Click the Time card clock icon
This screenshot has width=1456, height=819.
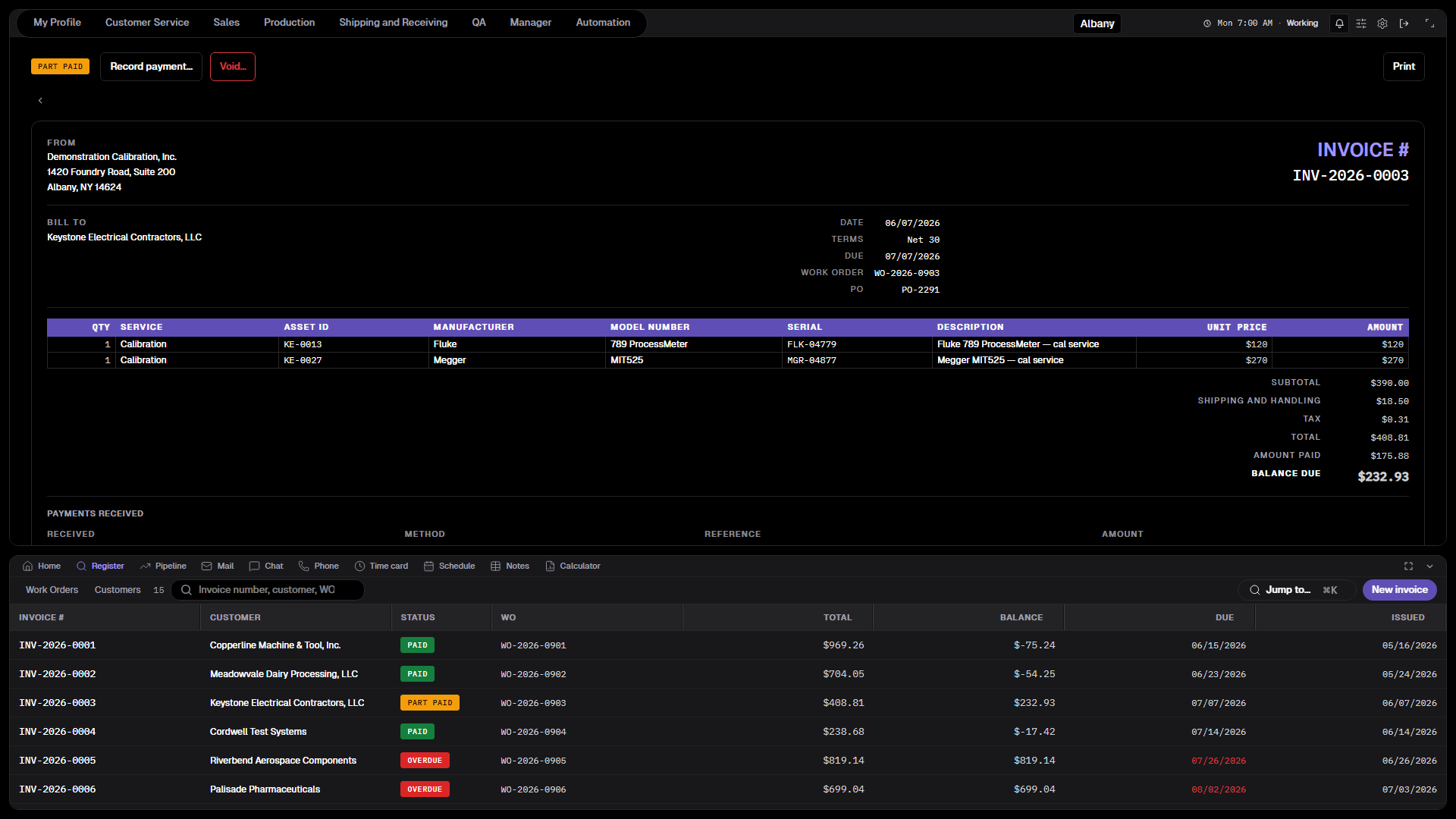point(359,566)
